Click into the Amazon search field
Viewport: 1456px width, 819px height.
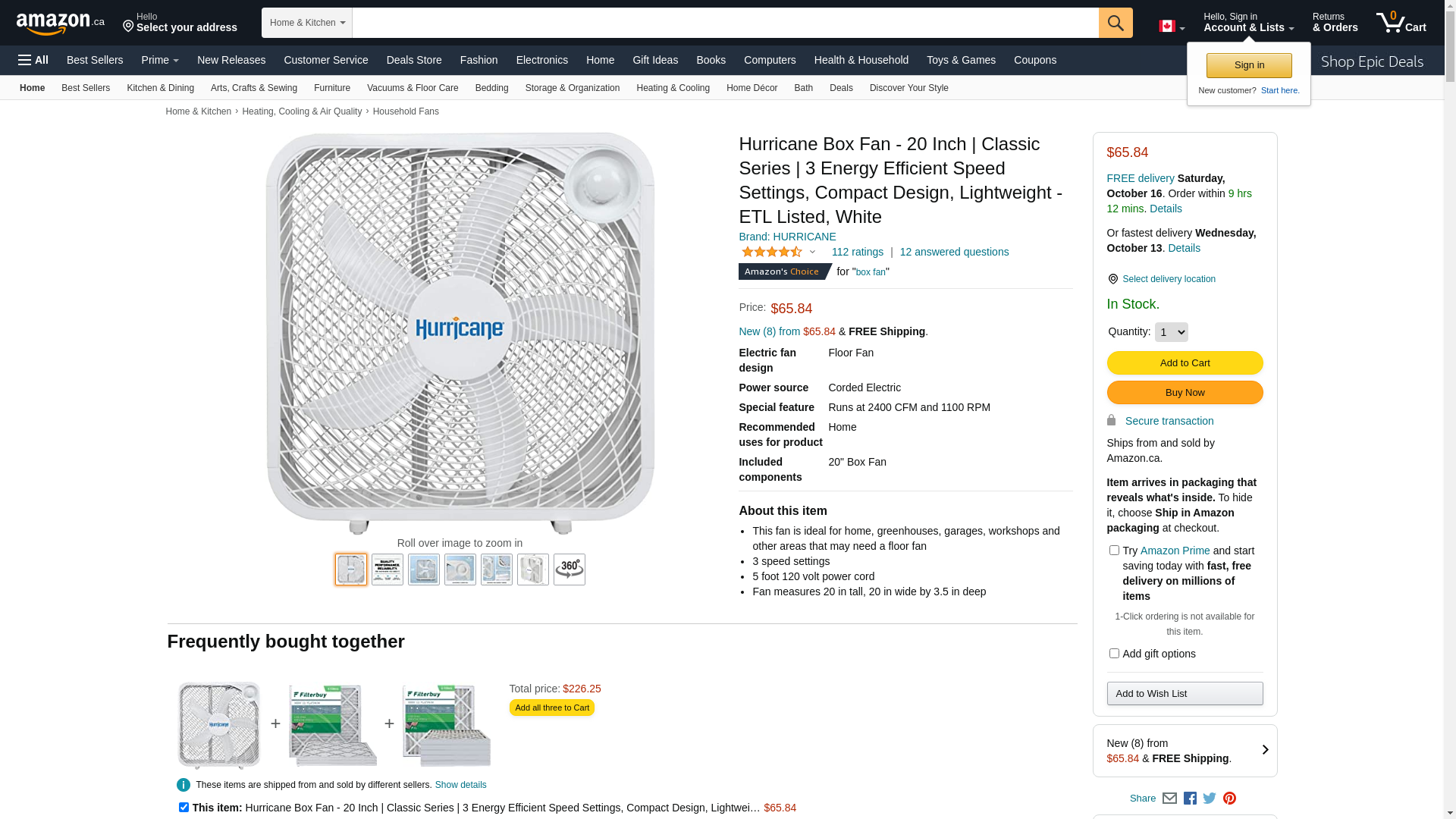pos(725,23)
